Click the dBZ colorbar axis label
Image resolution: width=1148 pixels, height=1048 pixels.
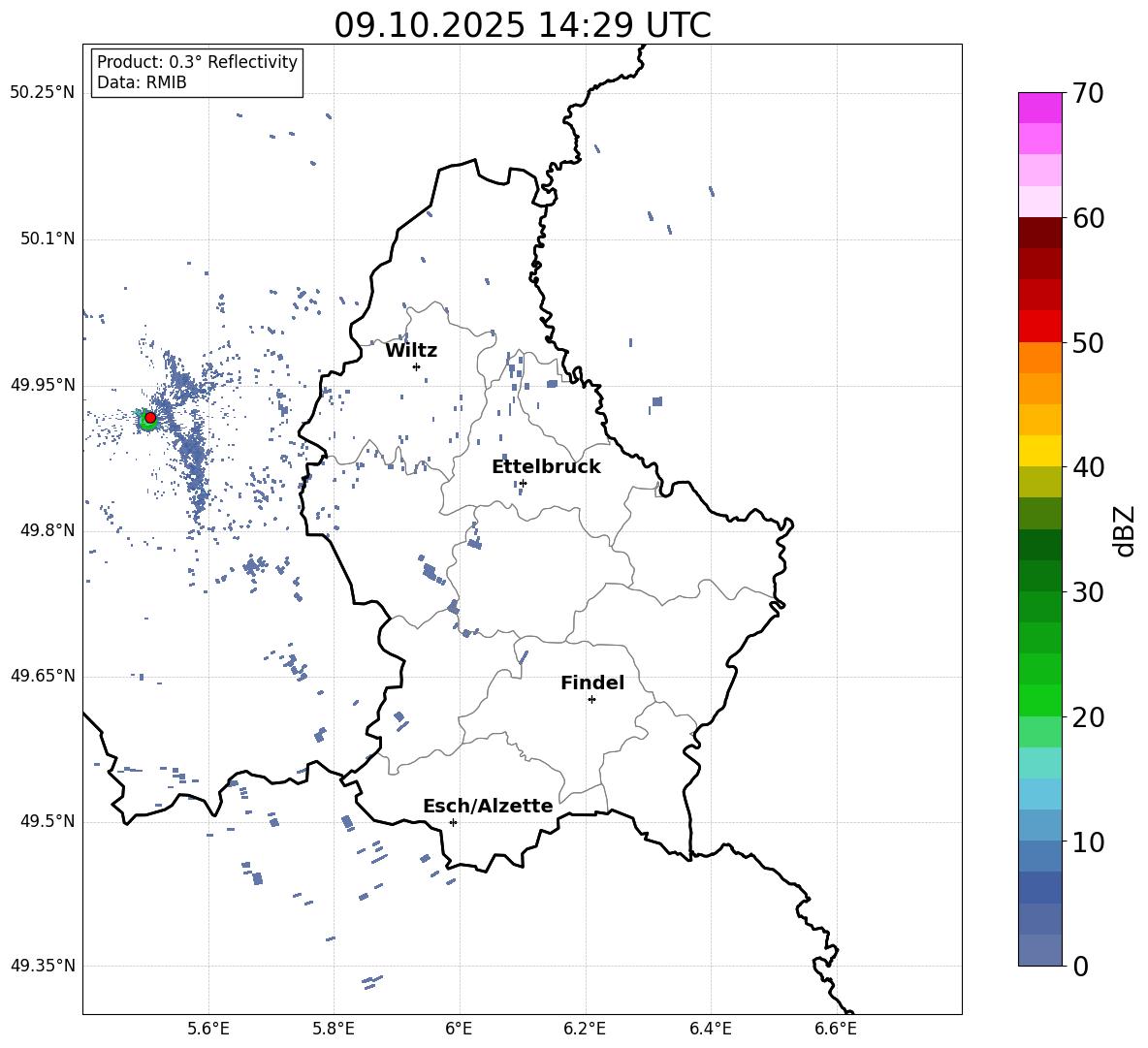[1126, 530]
